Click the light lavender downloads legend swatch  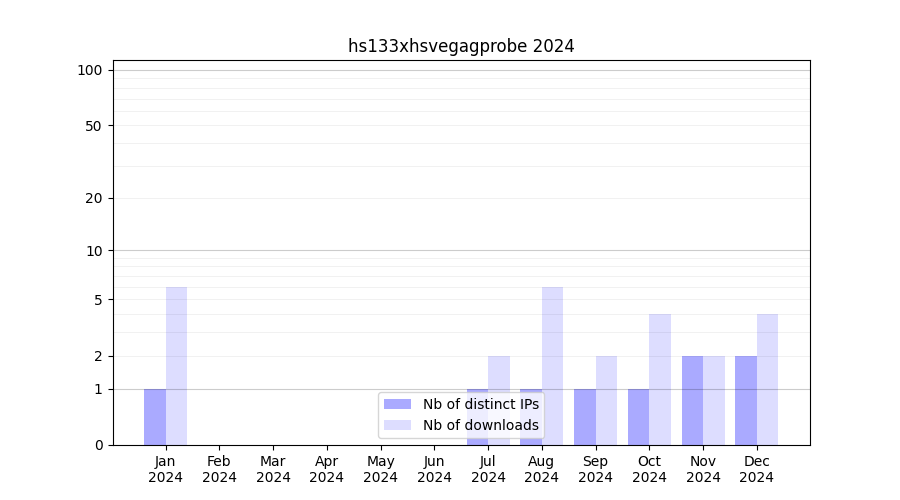coord(397,425)
